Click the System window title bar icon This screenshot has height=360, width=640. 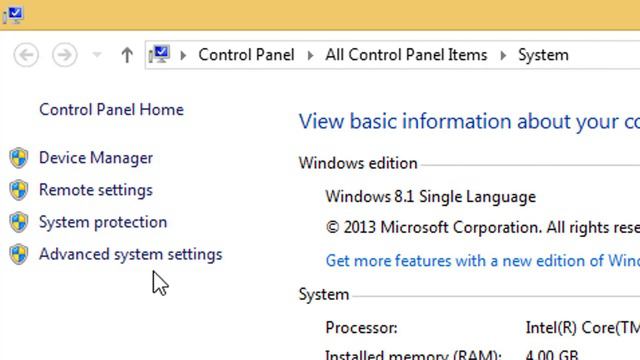coord(13,14)
